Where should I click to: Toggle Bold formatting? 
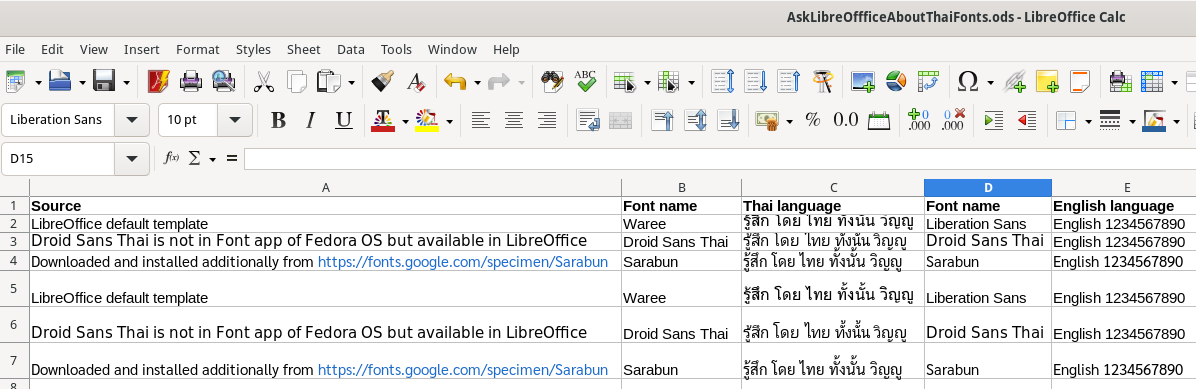278,120
